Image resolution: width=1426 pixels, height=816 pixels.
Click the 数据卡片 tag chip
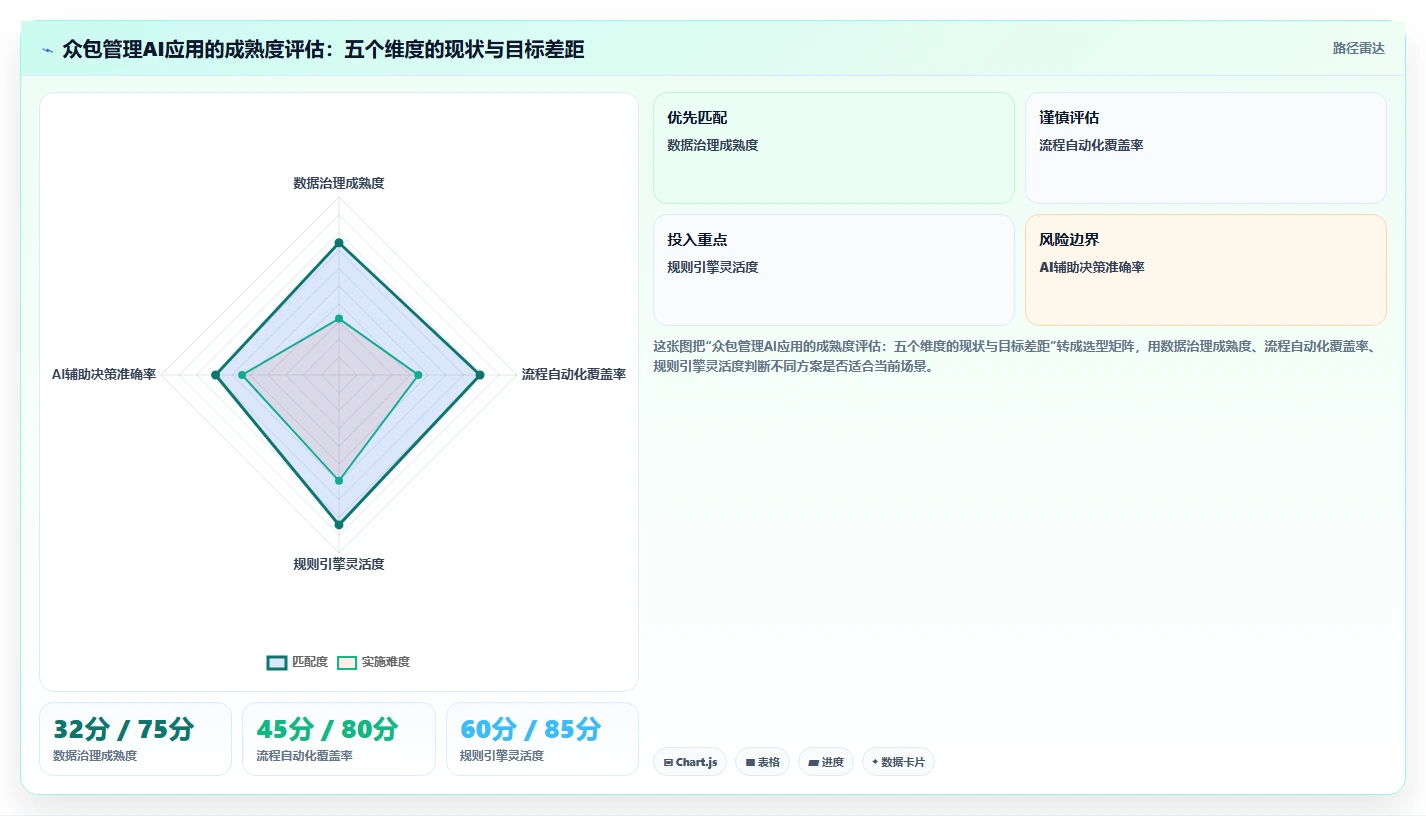(x=898, y=762)
